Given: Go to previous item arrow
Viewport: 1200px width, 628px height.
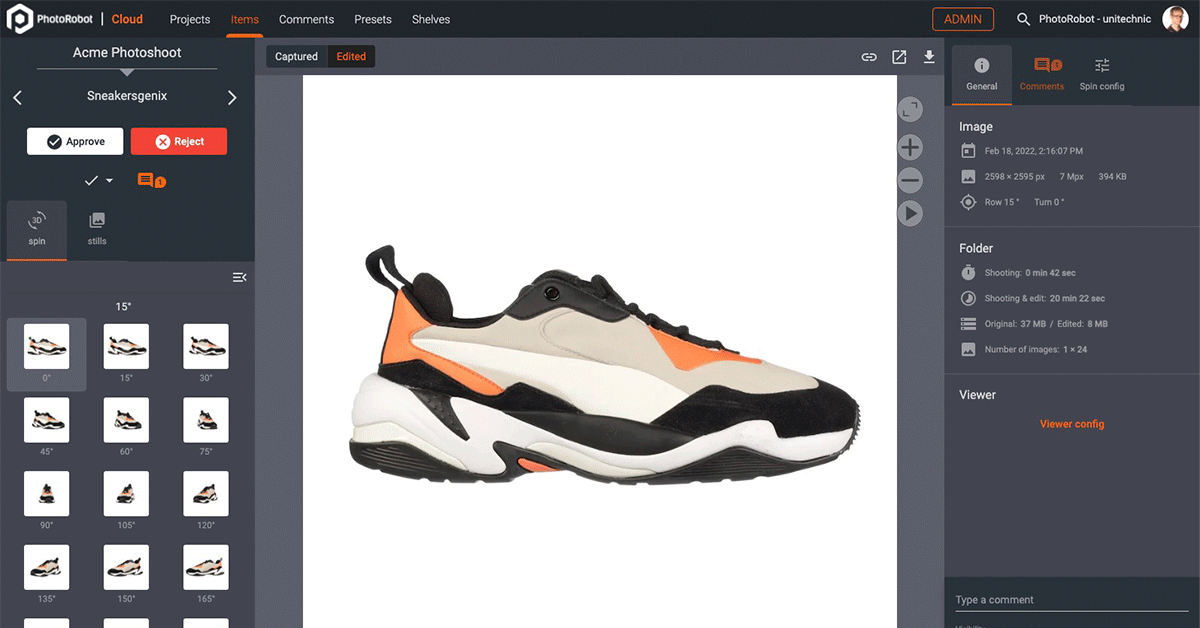Looking at the screenshot, I should (x=17, y=97).
